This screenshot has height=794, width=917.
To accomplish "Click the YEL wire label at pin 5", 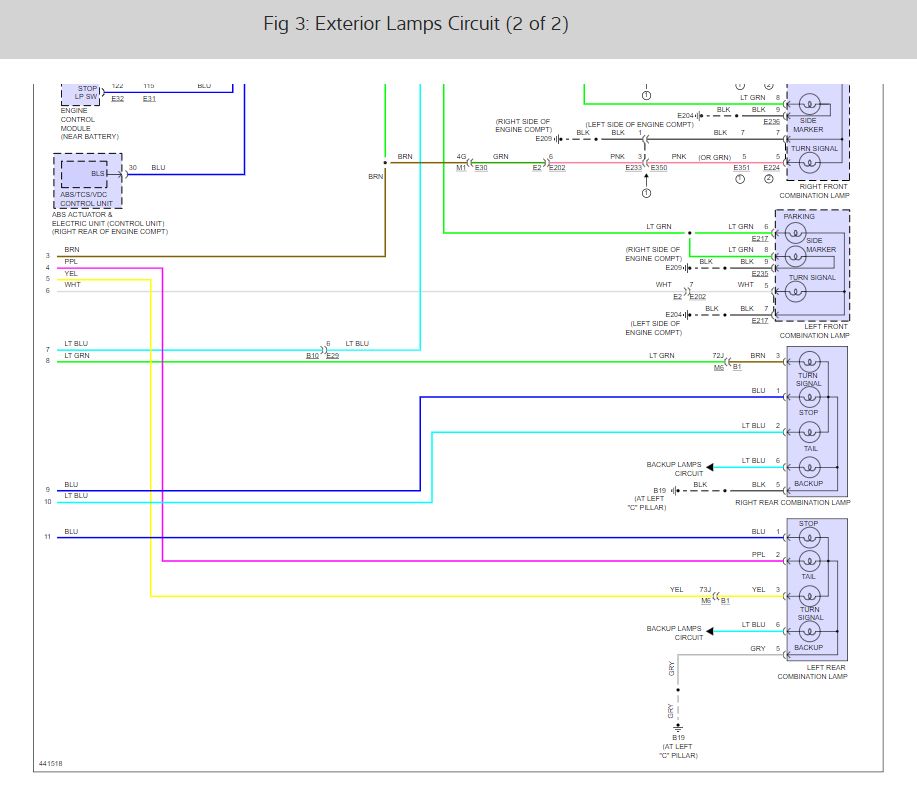I will [x=71, y=274].
